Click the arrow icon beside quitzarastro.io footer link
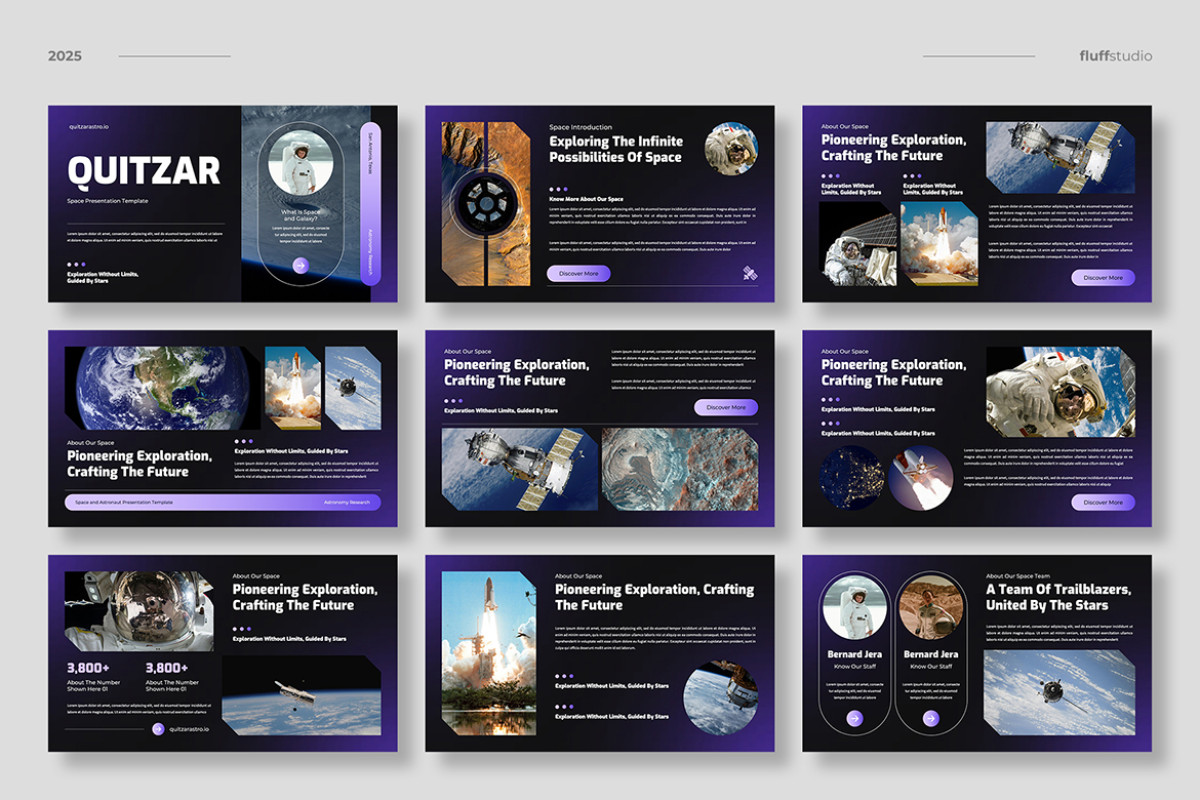Image resolution: width=1200 pixels, height=800 pixels. click(158, 729)
